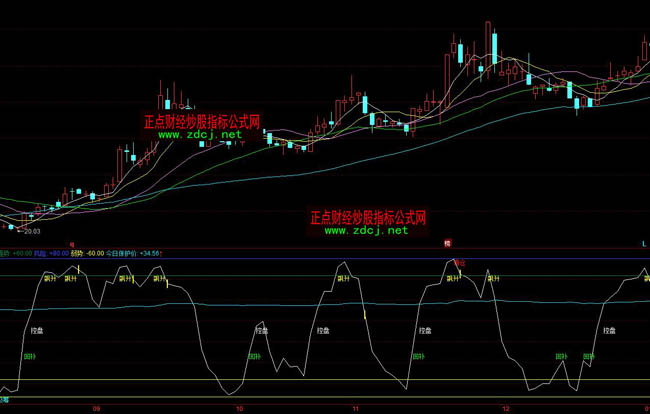Click the highest tall cyan candlestick at the price peak
Image resolution: width=650 pixels, height=414 pixels.
493,48
